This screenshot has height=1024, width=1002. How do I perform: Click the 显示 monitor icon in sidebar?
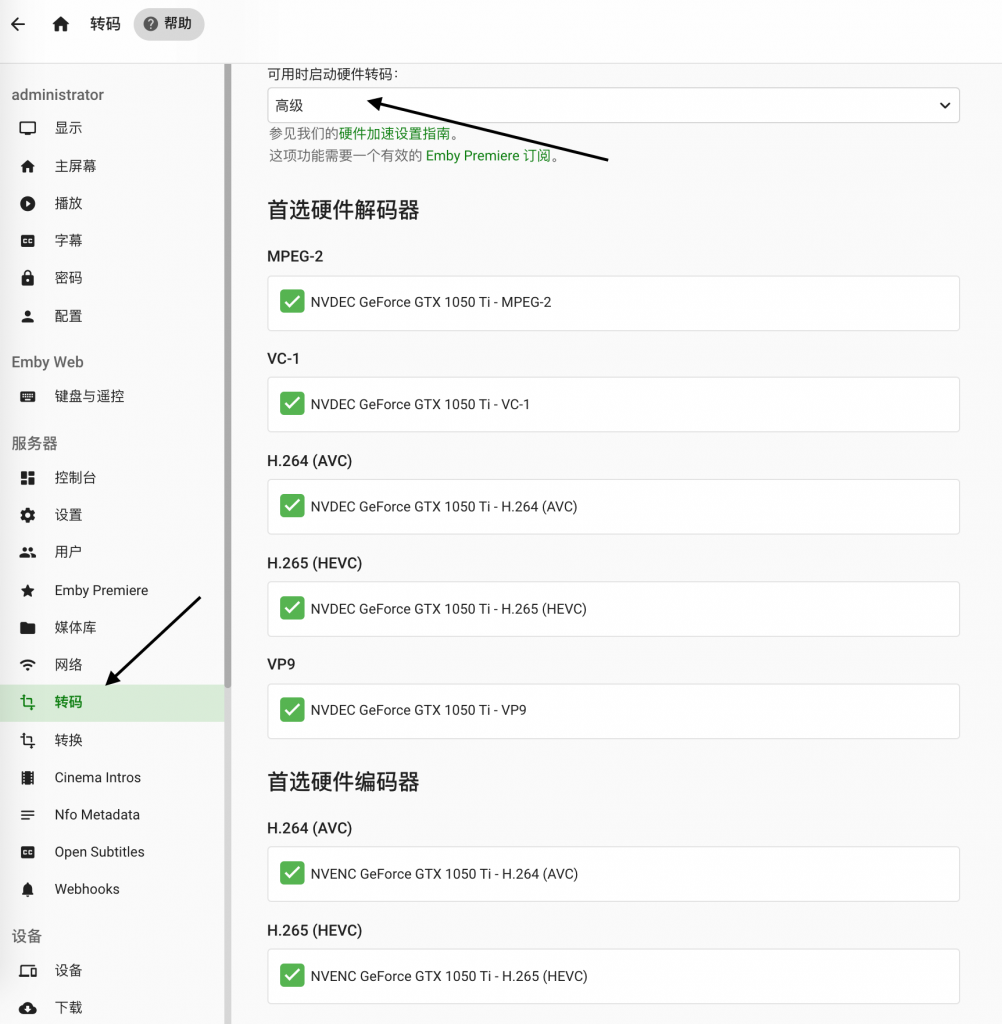click(28, 128)
